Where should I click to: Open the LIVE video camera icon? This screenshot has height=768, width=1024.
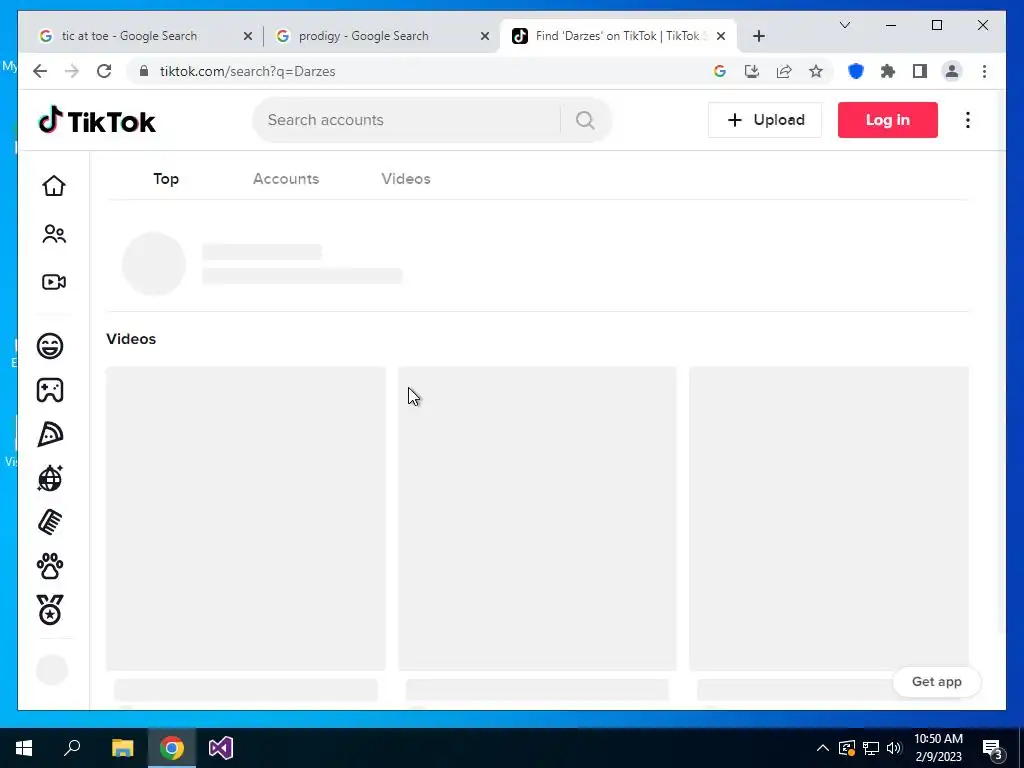point(54,282)
